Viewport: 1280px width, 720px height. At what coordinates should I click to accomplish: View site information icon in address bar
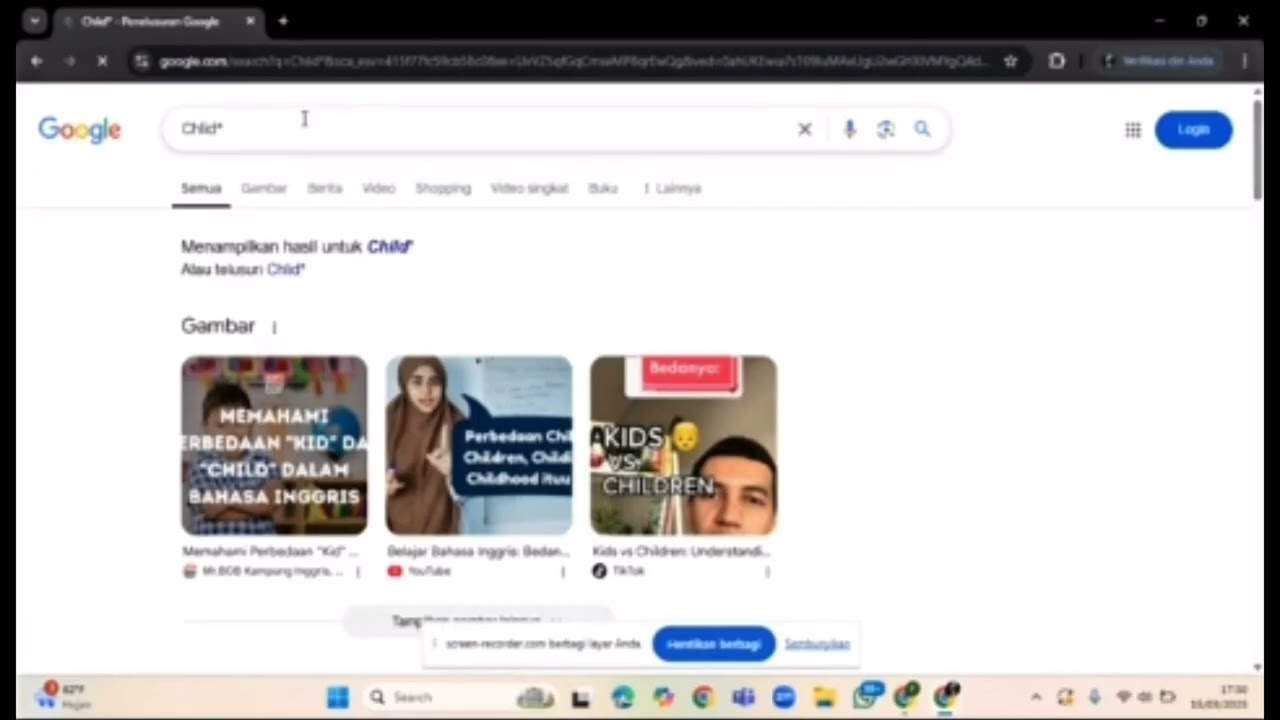[142, 61]
